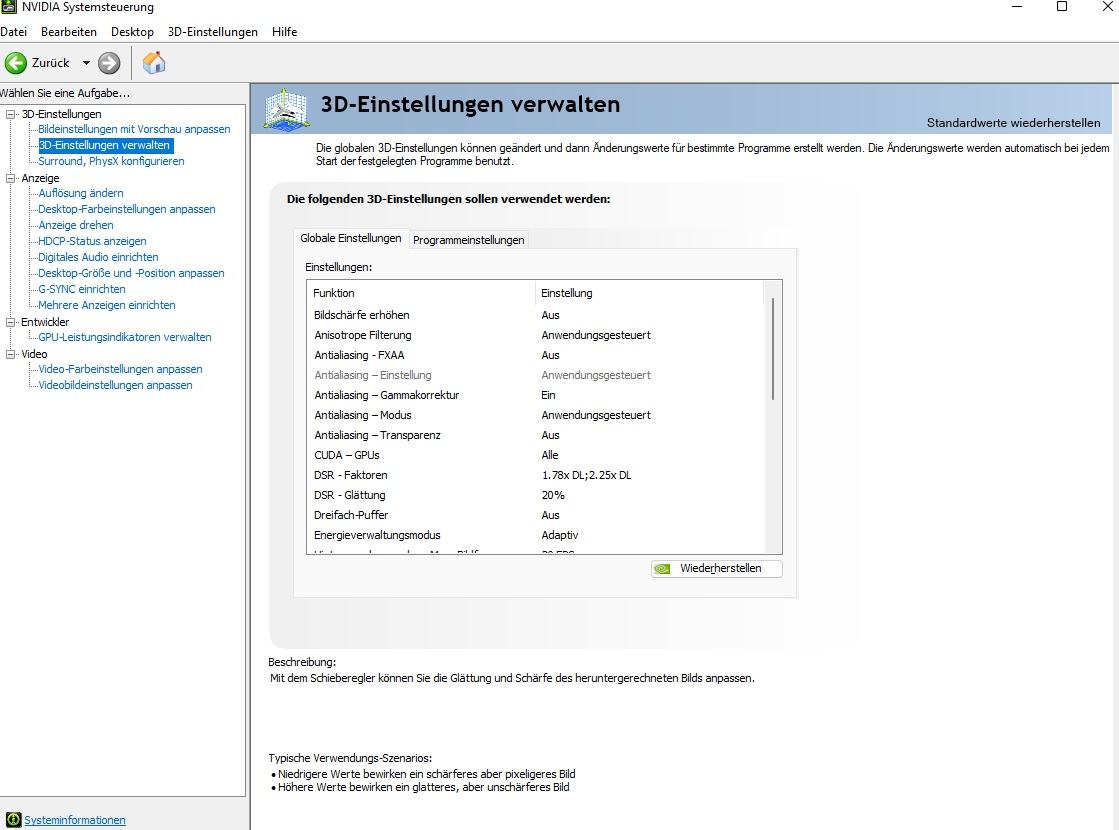
Task: Open Digitales Audio einrichten
Action: [98, 257]
